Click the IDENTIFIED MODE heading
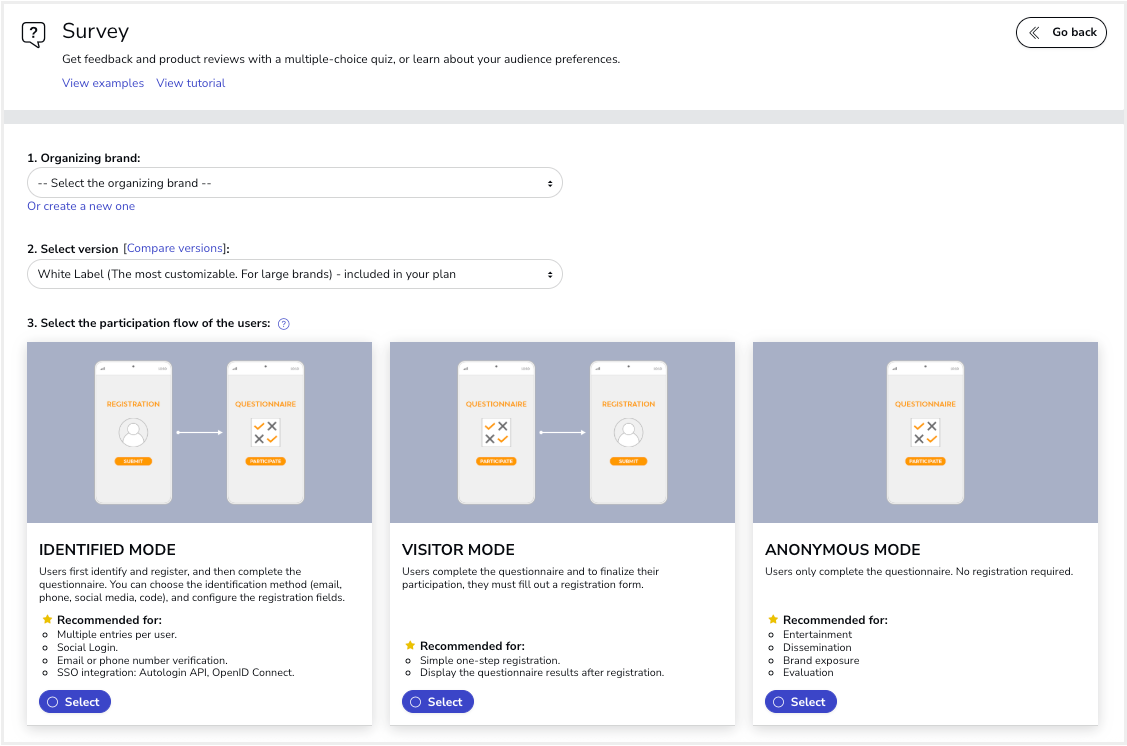 click(107, 550)
